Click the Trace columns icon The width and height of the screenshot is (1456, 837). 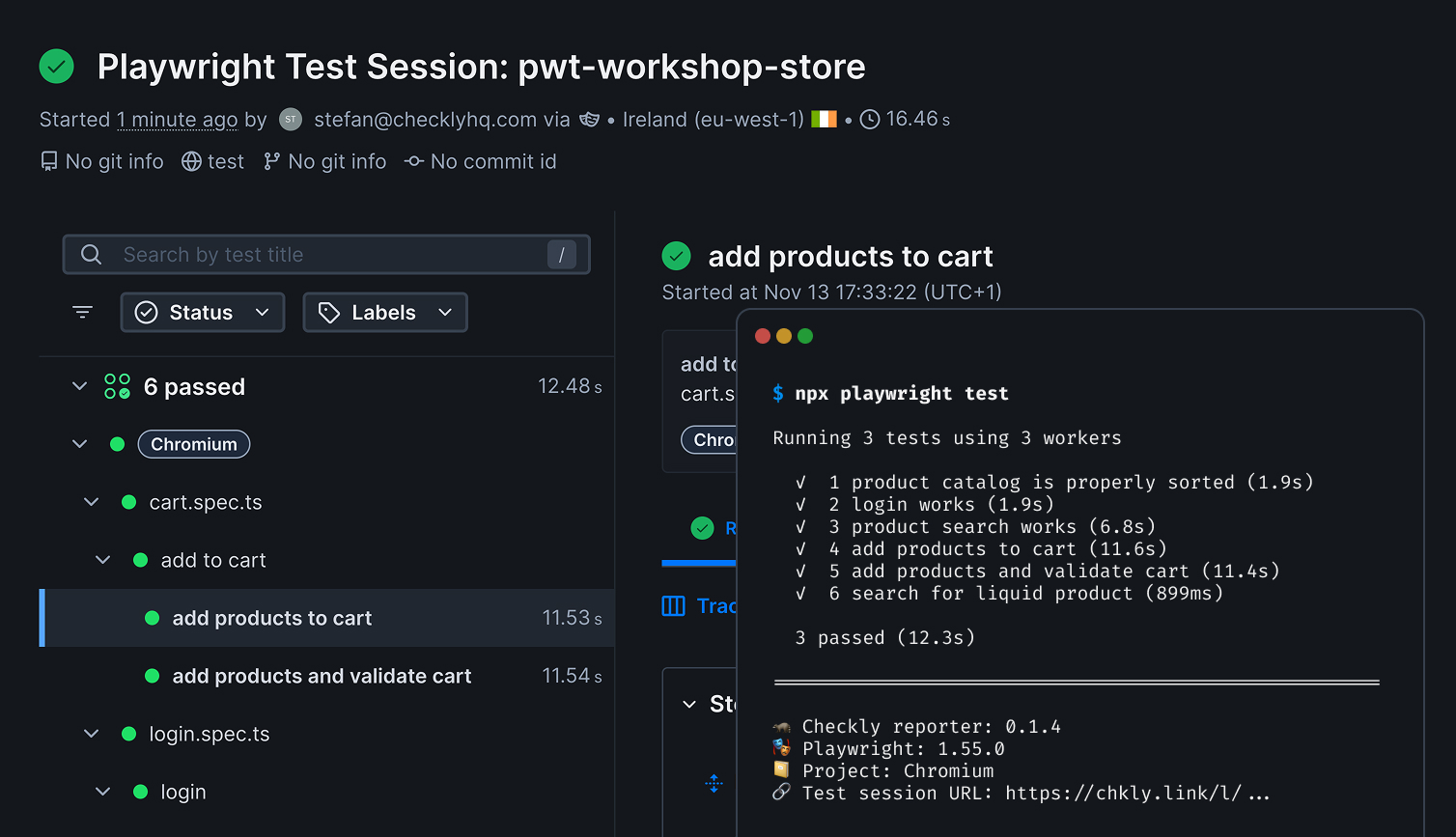[673, 605]
